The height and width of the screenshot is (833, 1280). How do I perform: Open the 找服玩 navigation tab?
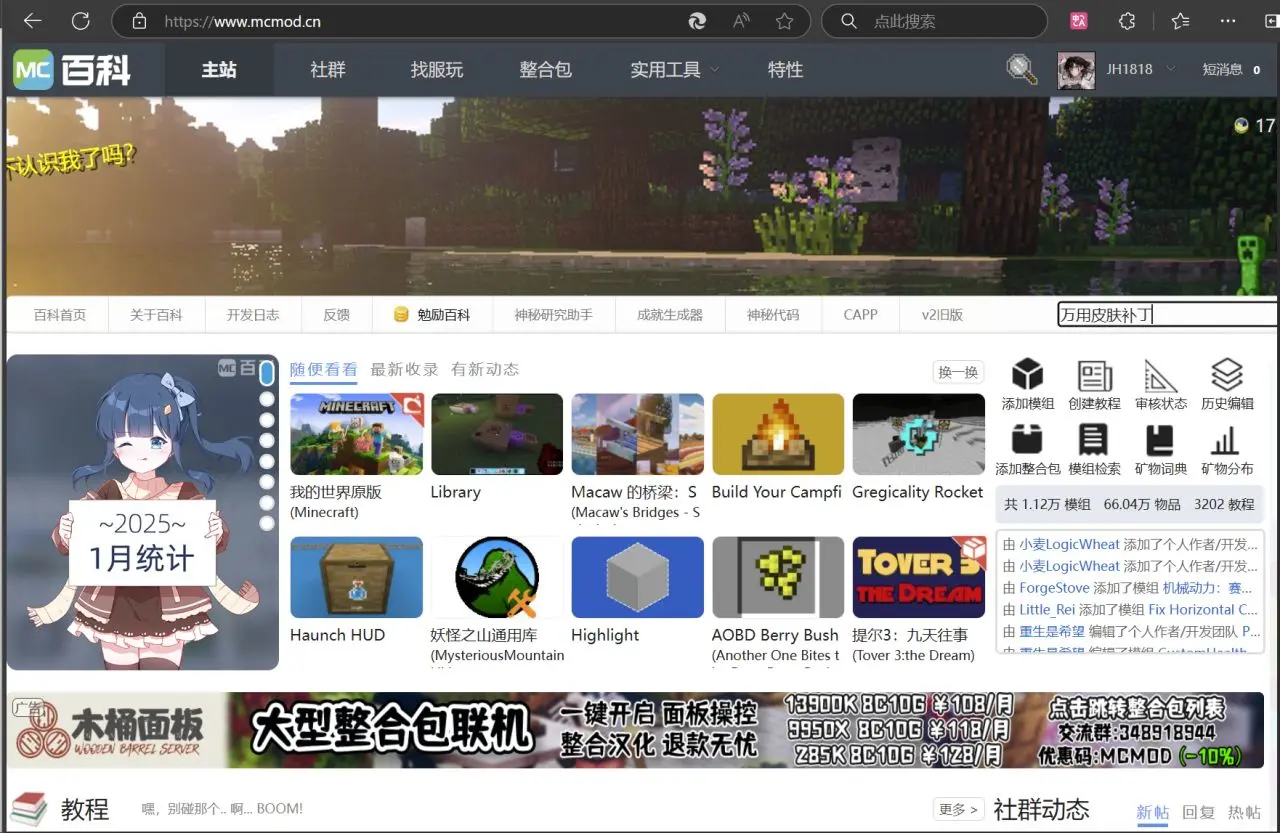[x=437, y=70]
